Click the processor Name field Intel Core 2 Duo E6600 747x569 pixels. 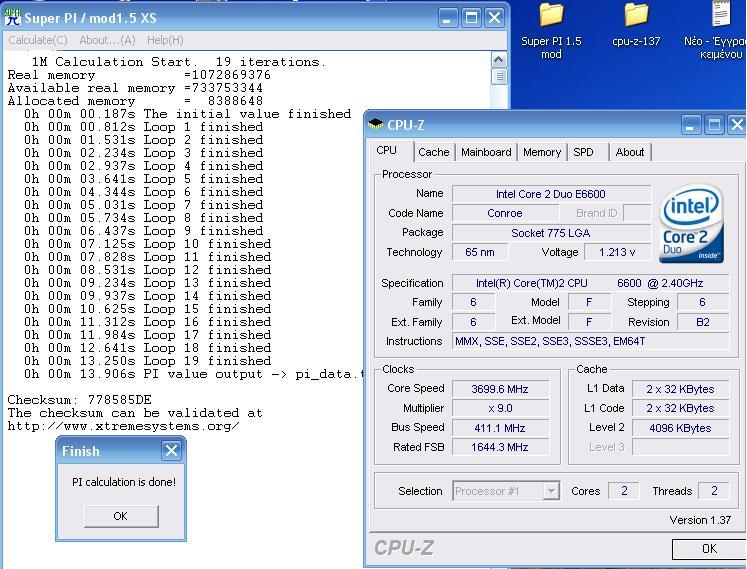tap(551, 194)
